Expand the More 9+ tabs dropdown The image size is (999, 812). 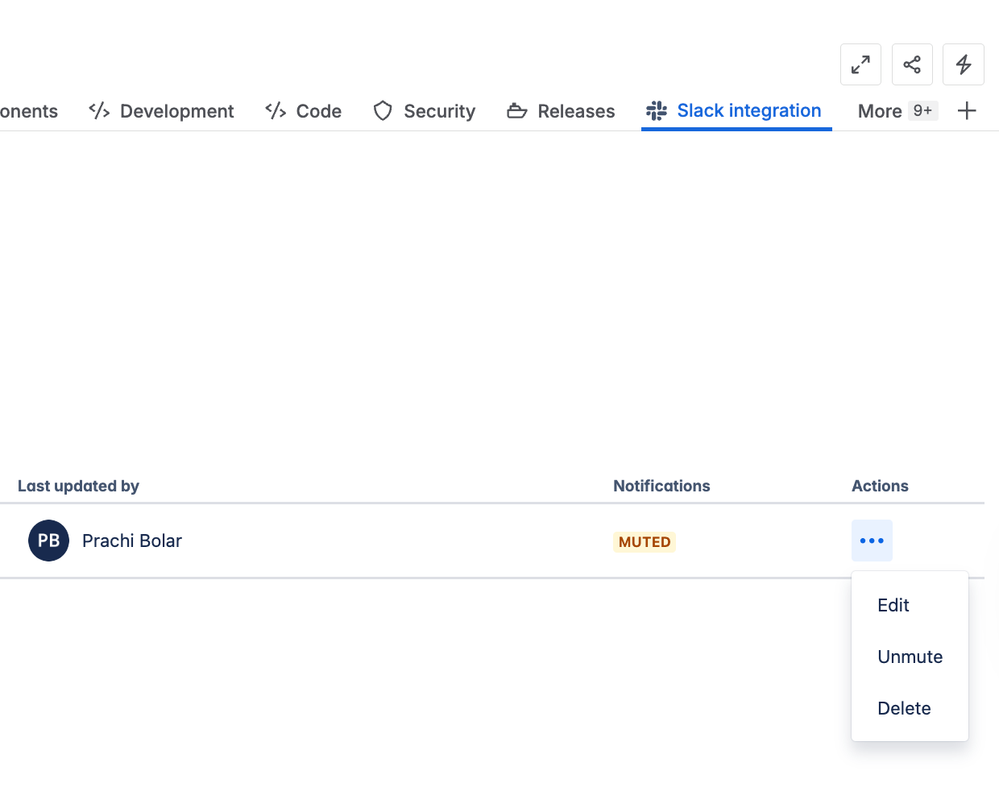point(897,111)
